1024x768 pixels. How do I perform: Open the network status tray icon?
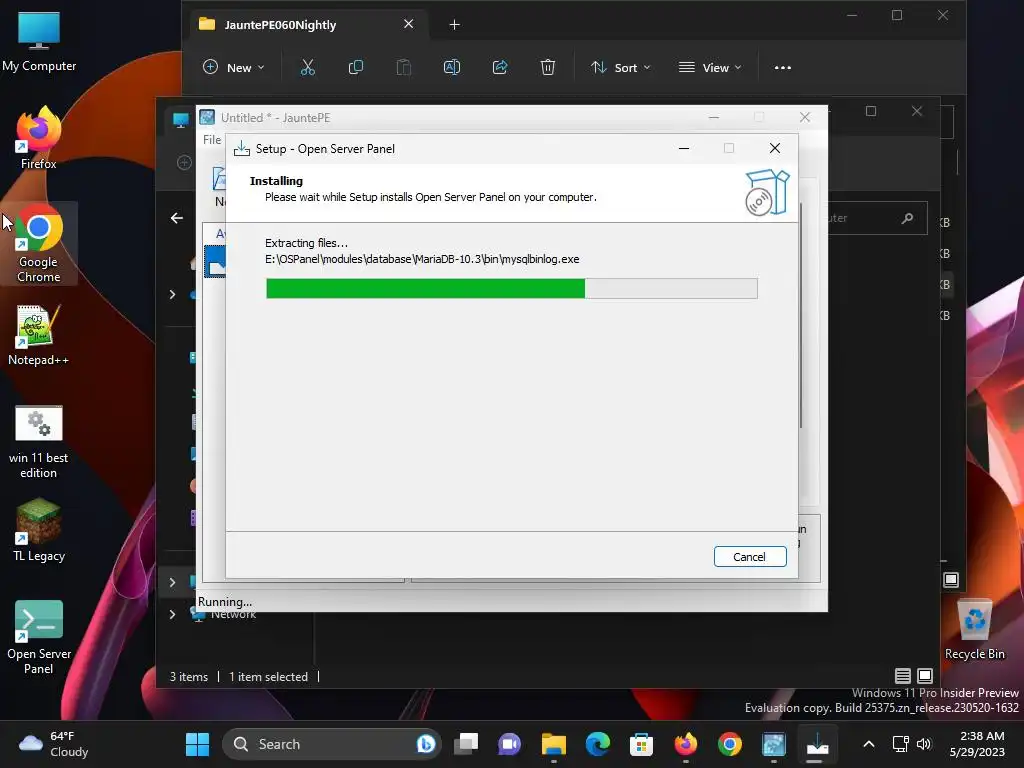click(x=901, y=744)
